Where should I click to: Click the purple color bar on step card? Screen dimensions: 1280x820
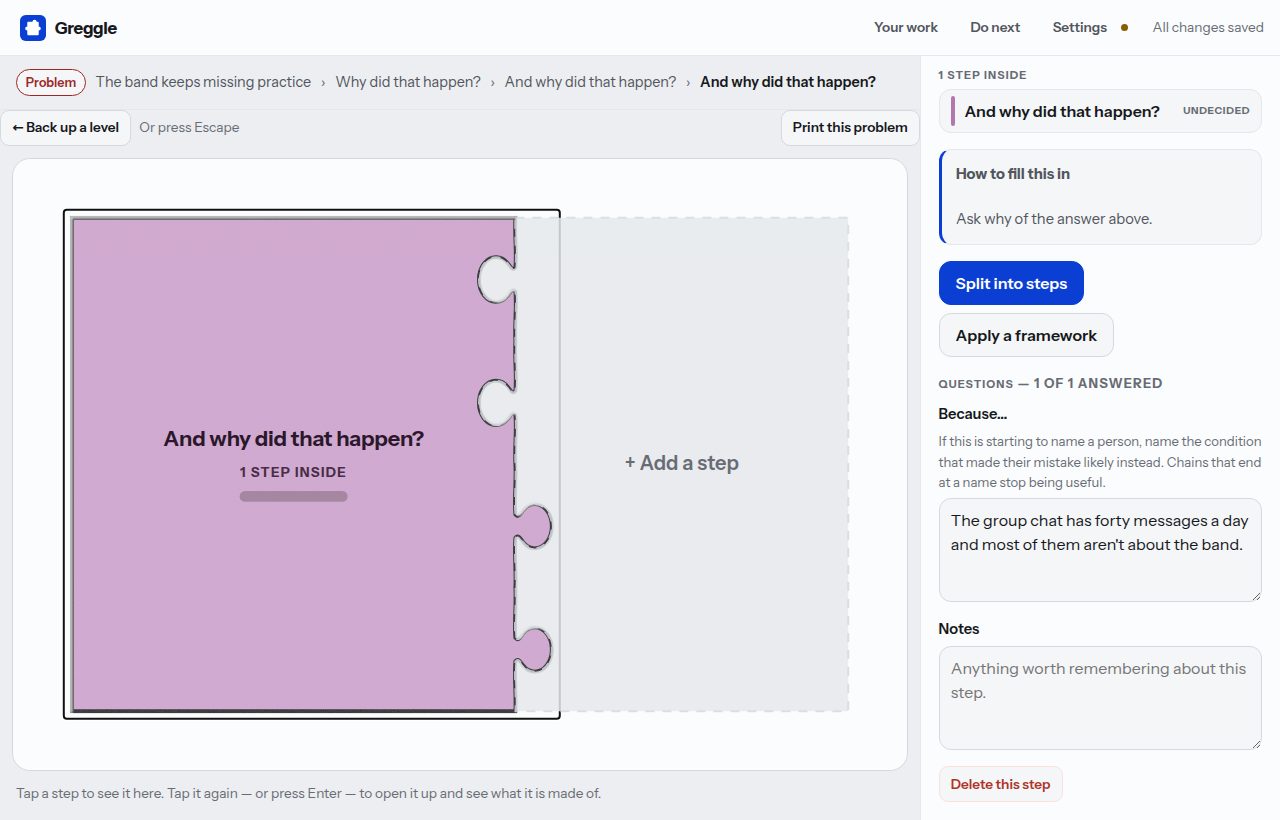tap(953, 111)
